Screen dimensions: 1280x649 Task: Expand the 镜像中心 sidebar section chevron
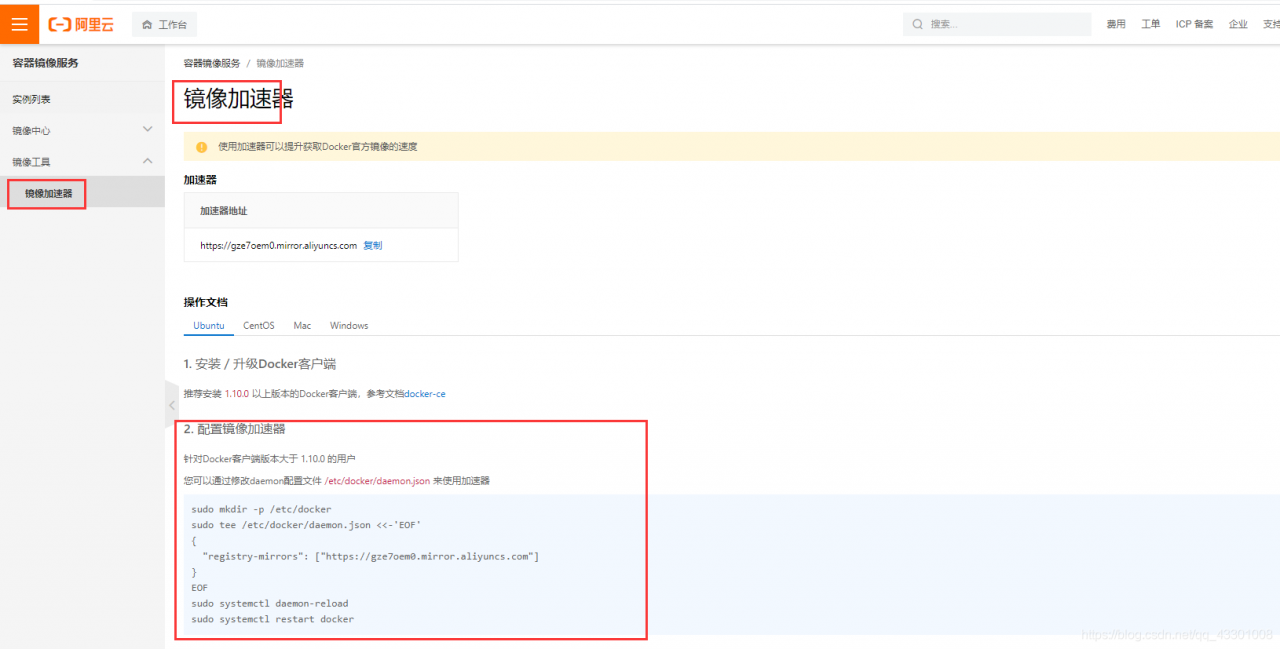[x=147, y=130]
